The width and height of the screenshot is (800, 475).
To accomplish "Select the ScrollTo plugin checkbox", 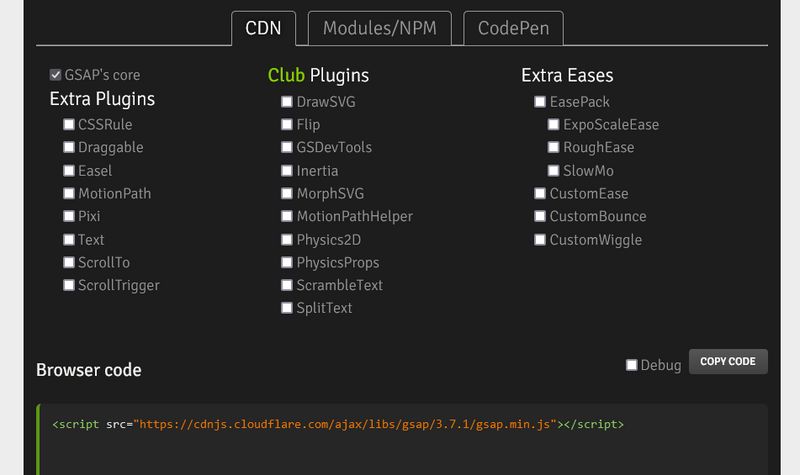I will pos(69,263).
